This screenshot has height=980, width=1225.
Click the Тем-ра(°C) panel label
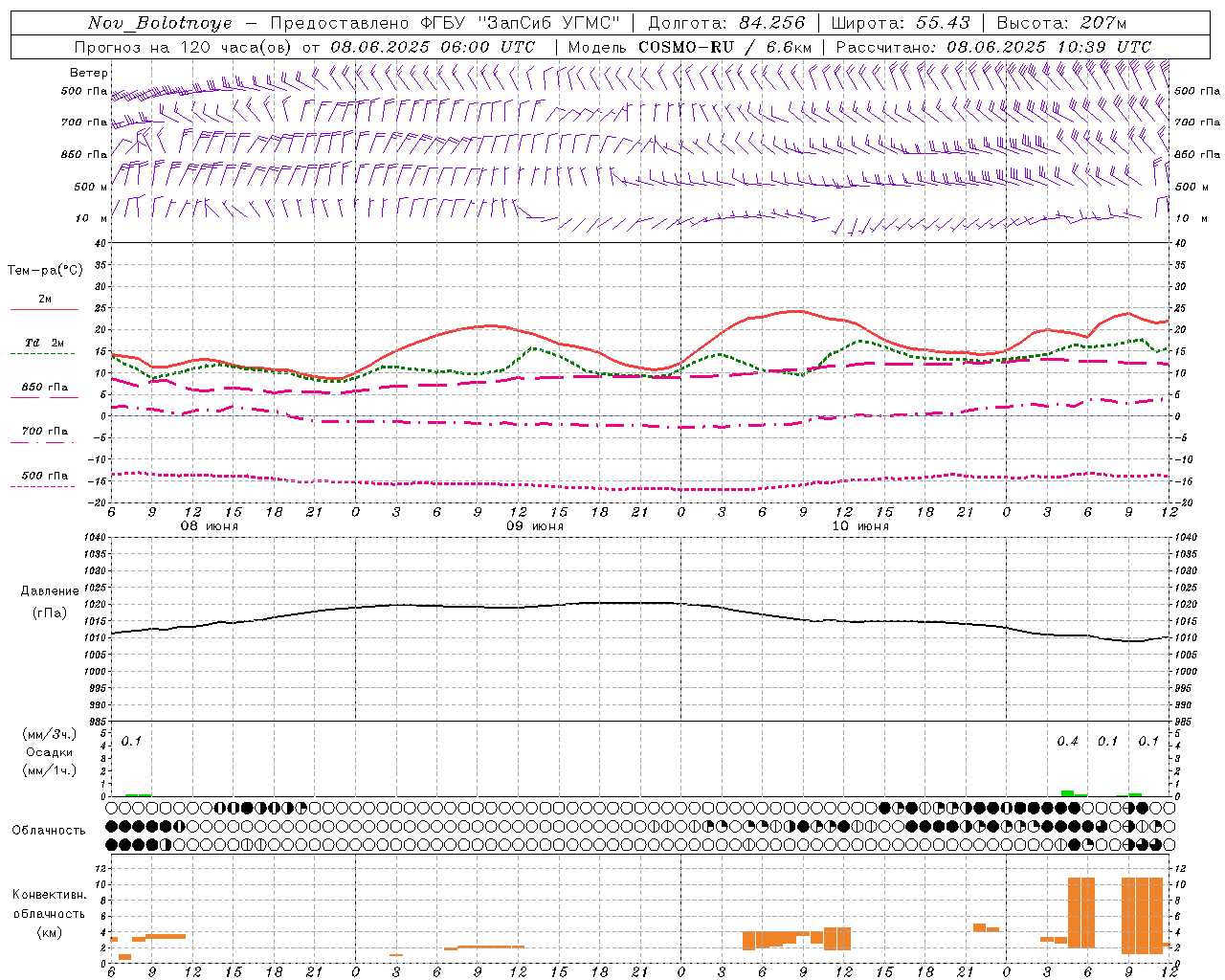click(x=45, y=271)
